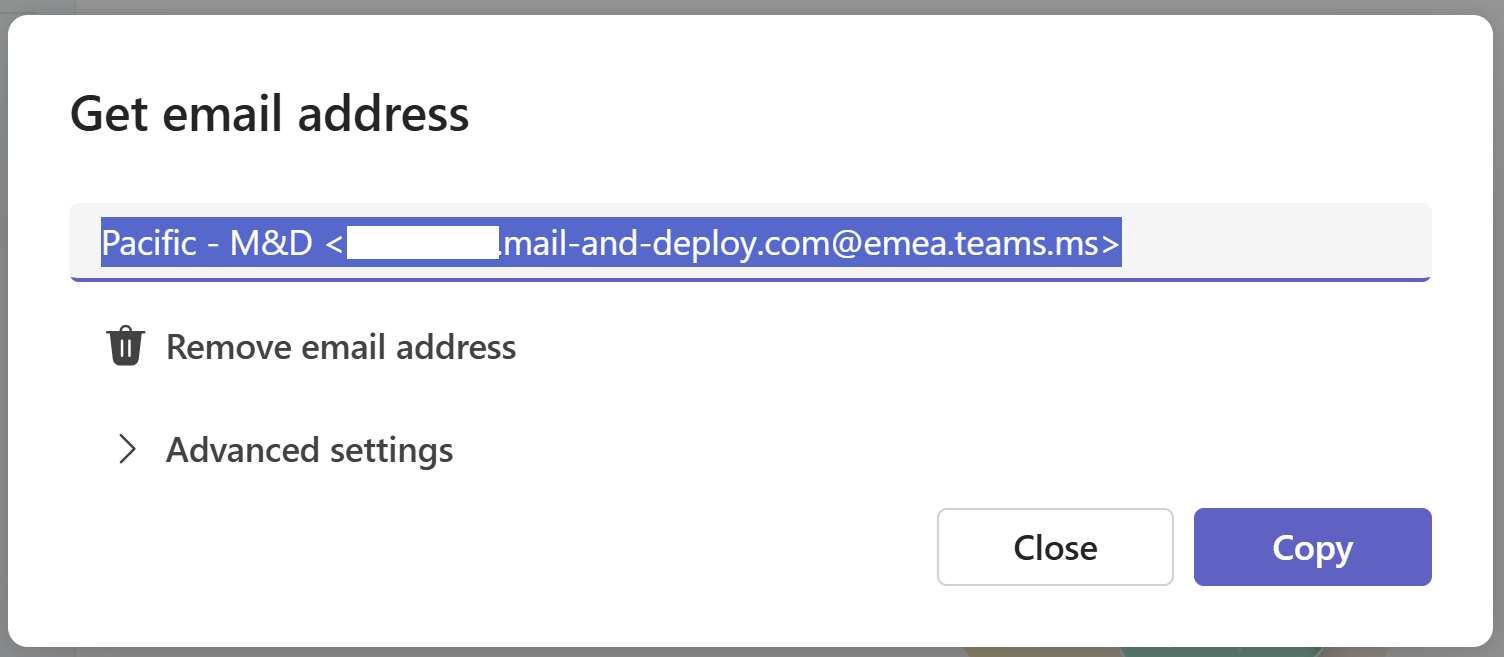
Task: Expand Advanced settings with the chevron arrow
Action: pos(127,450)
